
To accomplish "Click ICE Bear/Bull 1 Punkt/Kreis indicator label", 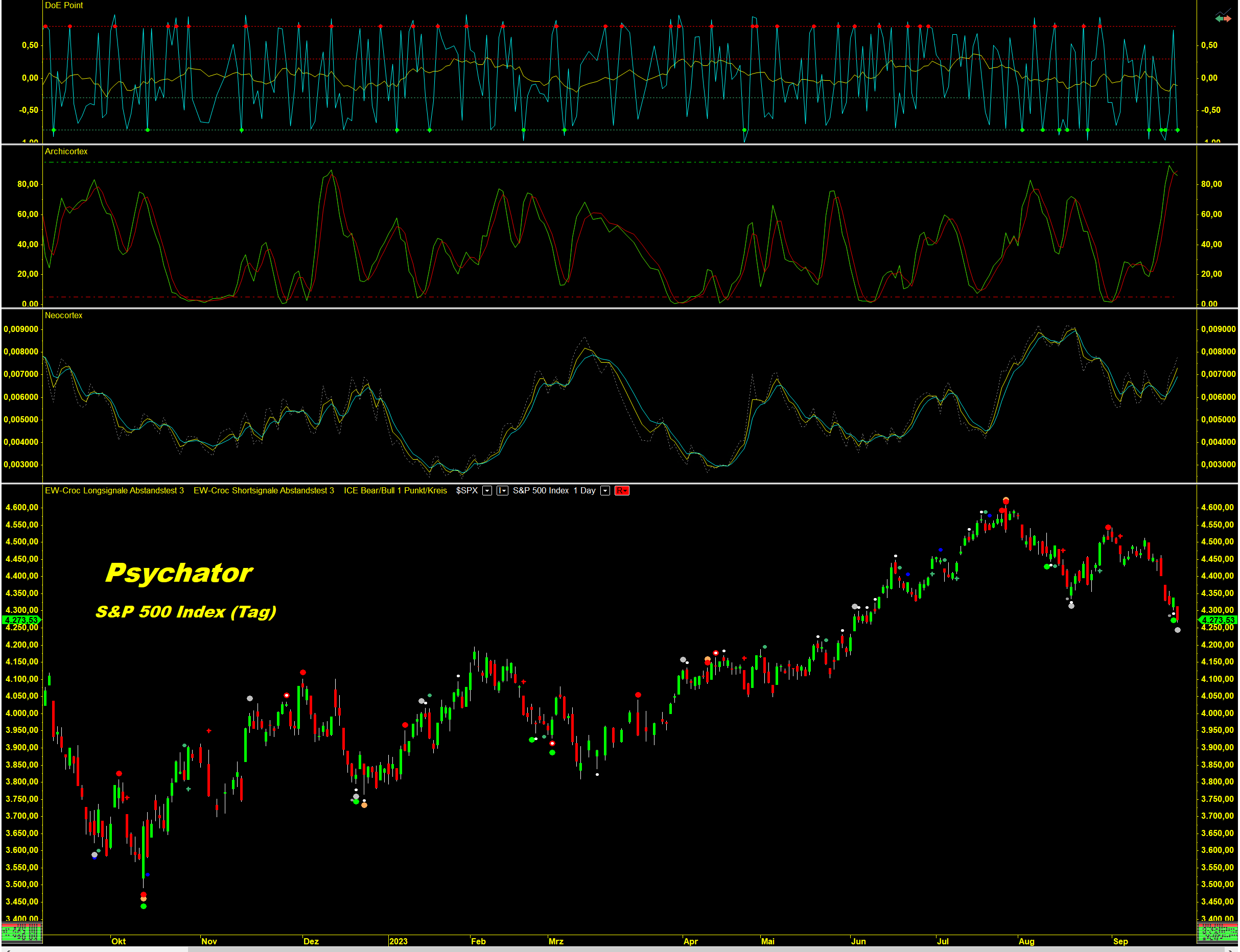I will point(395,491).
